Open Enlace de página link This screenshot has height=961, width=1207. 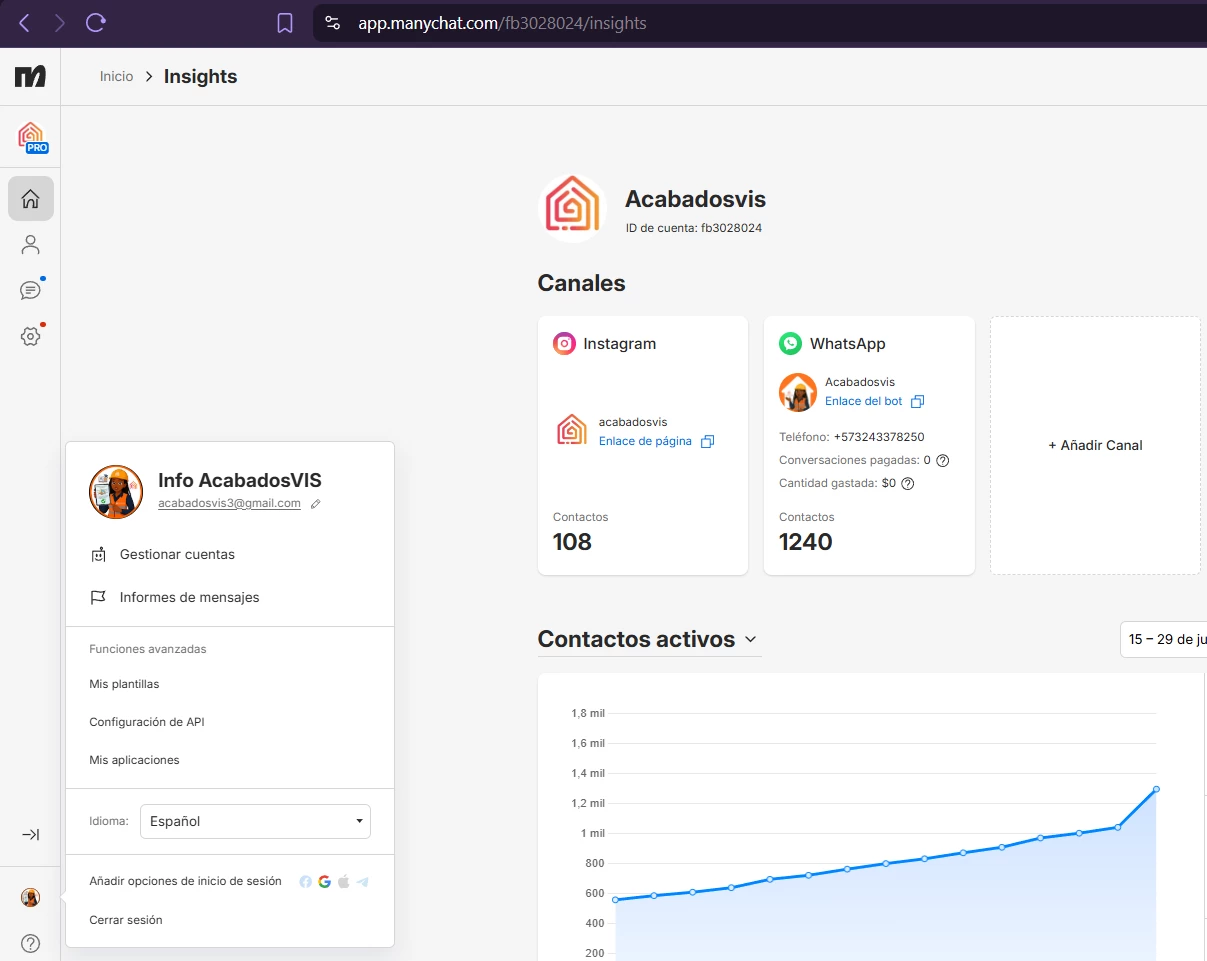(x=645, y=441)
